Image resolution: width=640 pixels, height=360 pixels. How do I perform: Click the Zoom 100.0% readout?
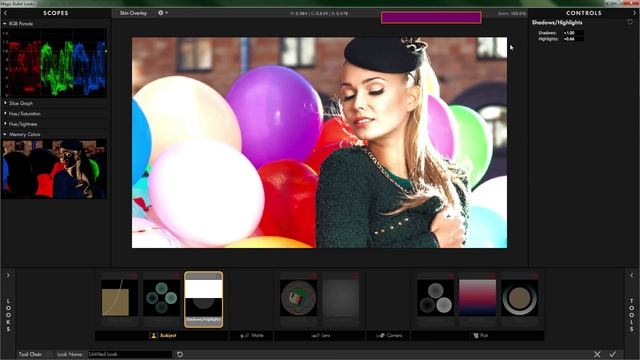pos(512,13)
